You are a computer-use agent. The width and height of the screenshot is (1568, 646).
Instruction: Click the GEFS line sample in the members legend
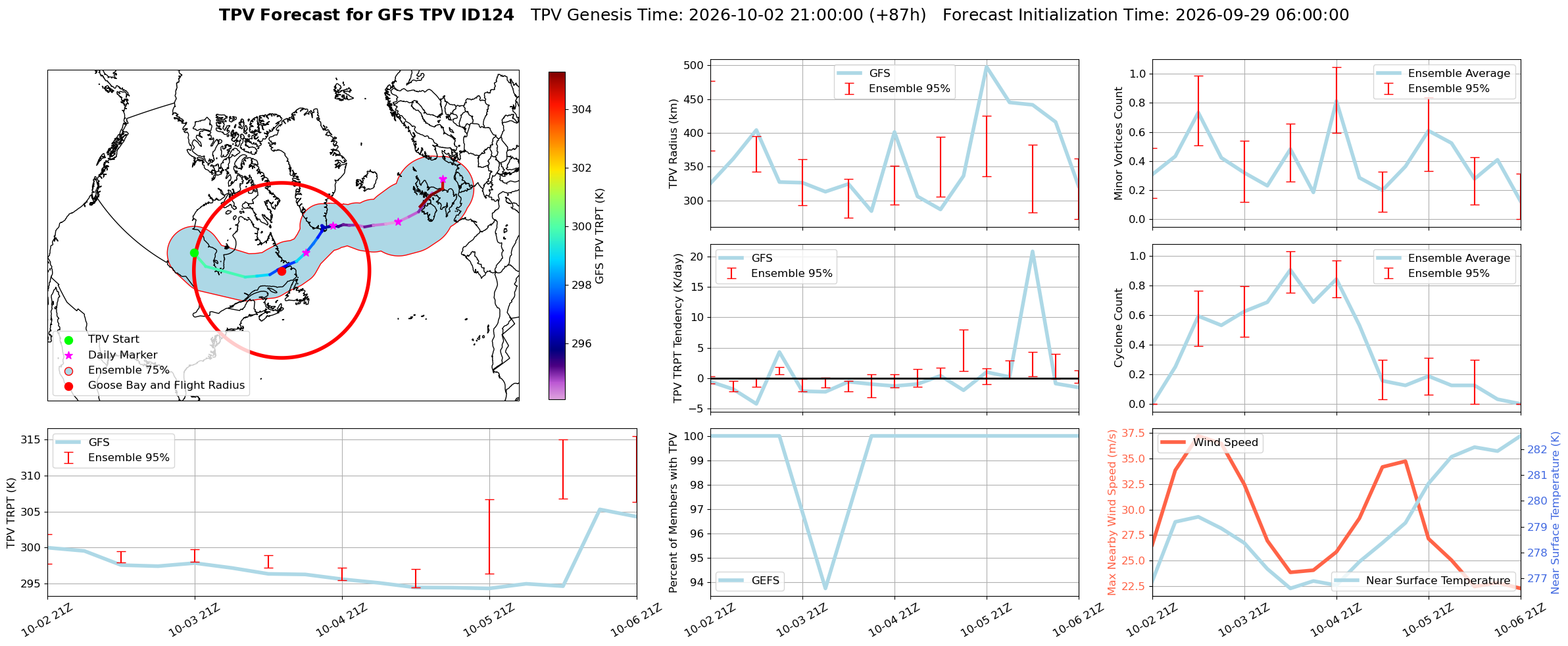pyautogui.click(x=731, y=581)
